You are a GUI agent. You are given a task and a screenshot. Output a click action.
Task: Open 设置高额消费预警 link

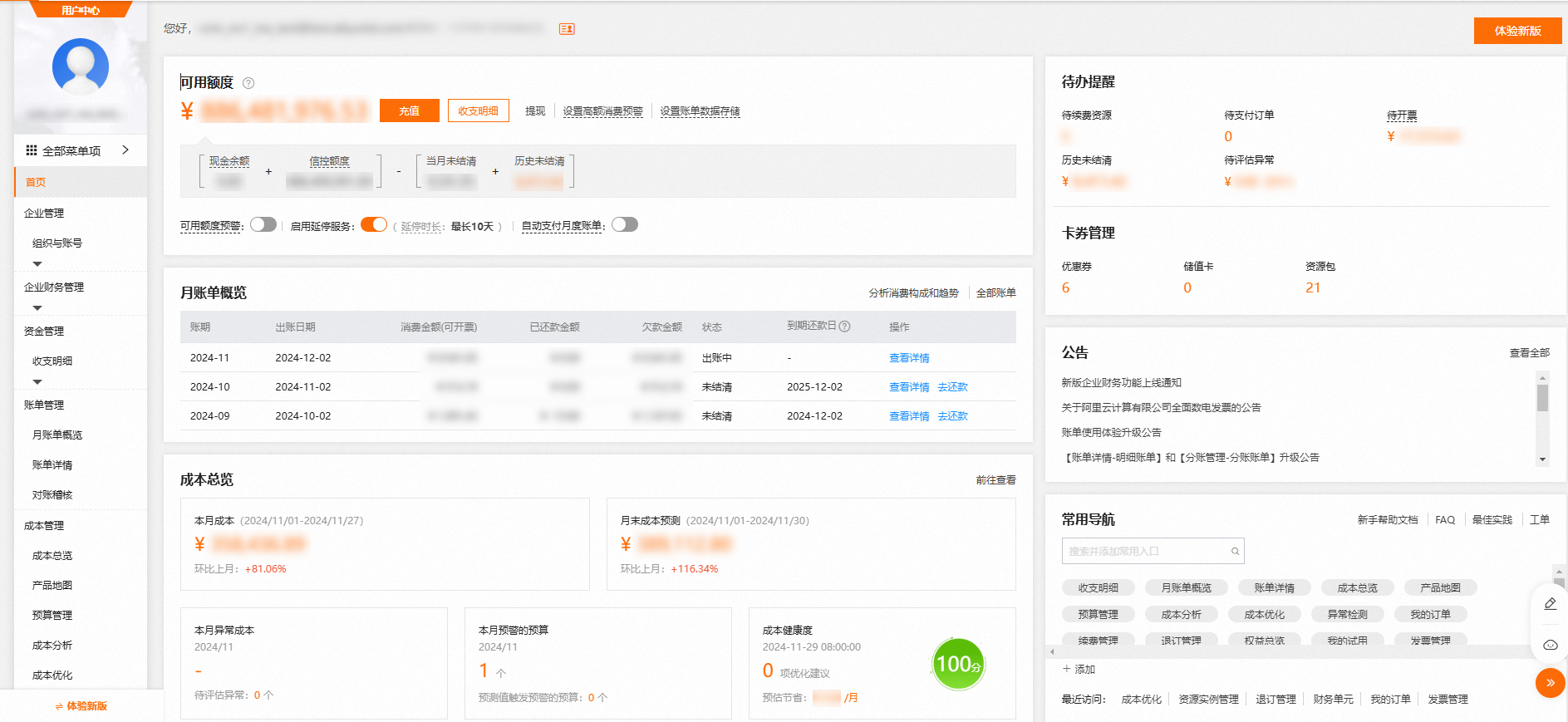tap(602, 111)
